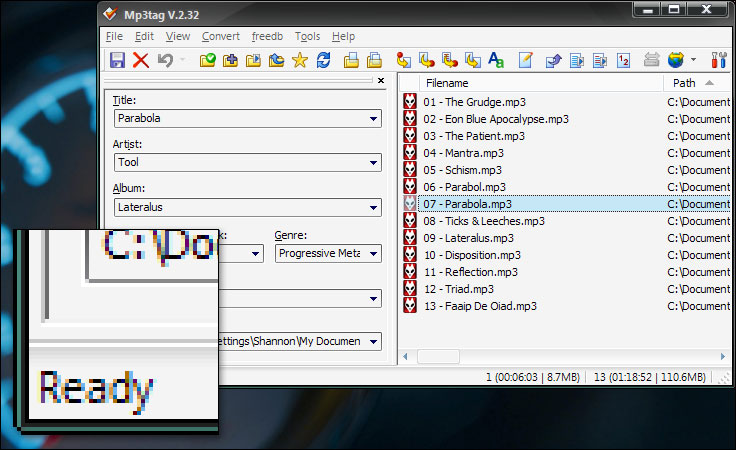Click the globe tag sources icon
The width and height of the screenshot is (736, 450).
tap(676, 60)
